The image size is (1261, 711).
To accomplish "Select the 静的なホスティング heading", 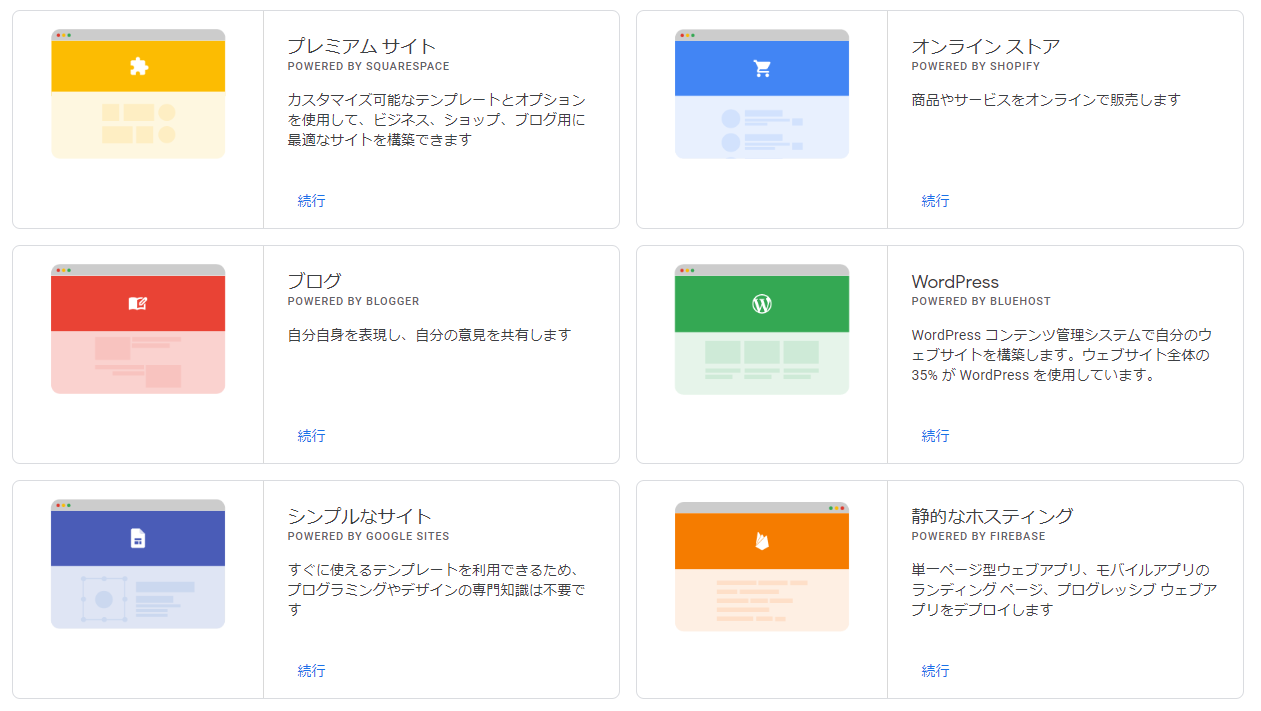I will click(x=992, y=516).
